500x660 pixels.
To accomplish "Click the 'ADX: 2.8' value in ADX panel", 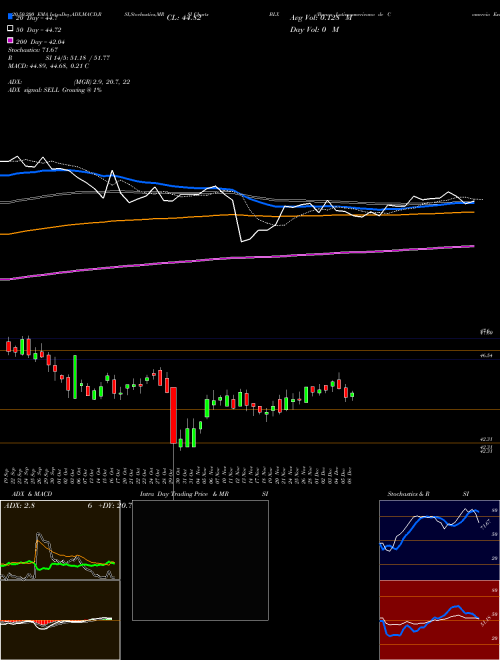I will [19, 506].
